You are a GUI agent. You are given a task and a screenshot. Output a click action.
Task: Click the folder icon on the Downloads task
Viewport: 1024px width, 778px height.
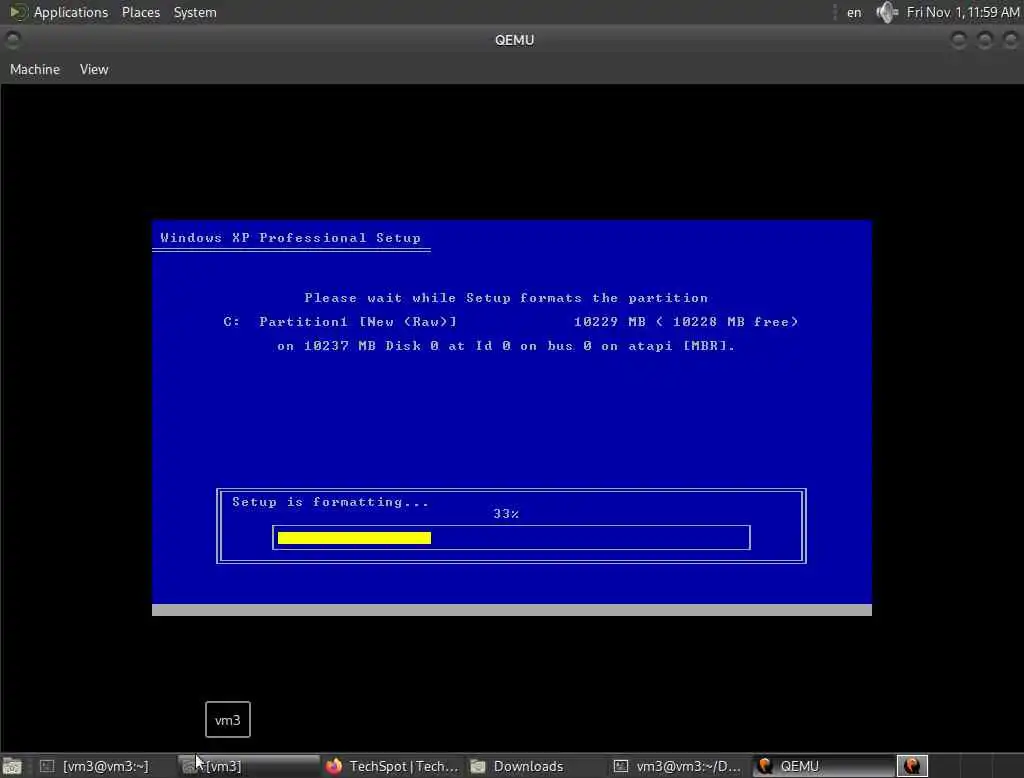coord(478,766)
